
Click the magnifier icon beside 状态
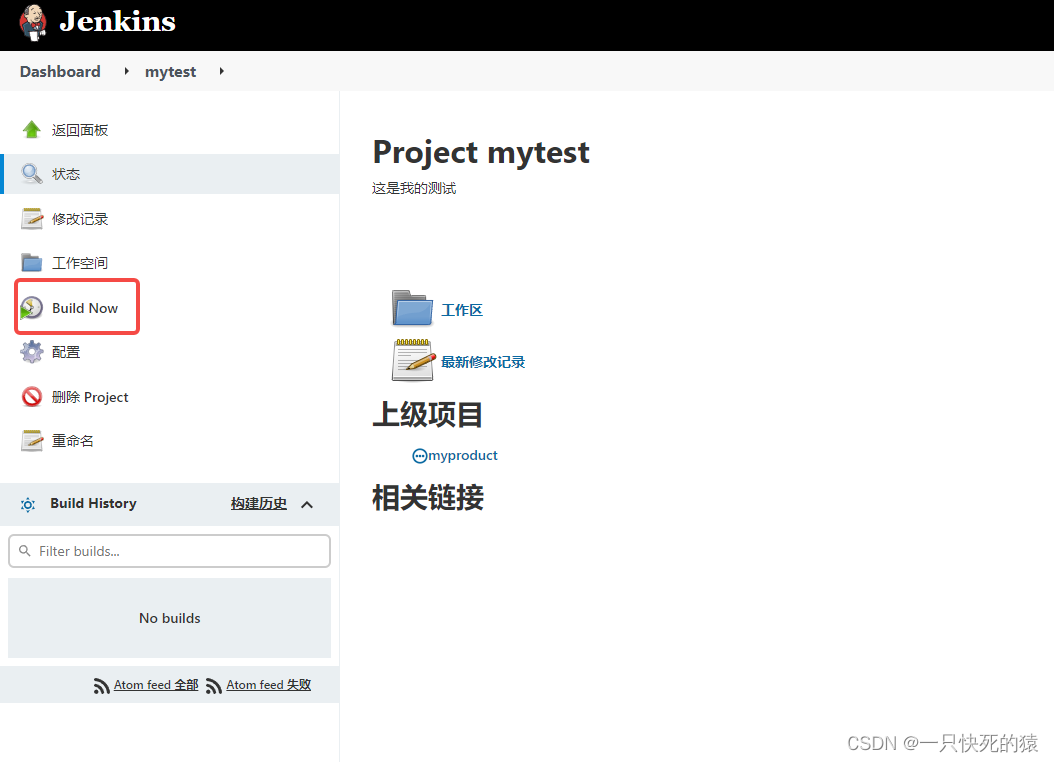coord(32,174)
